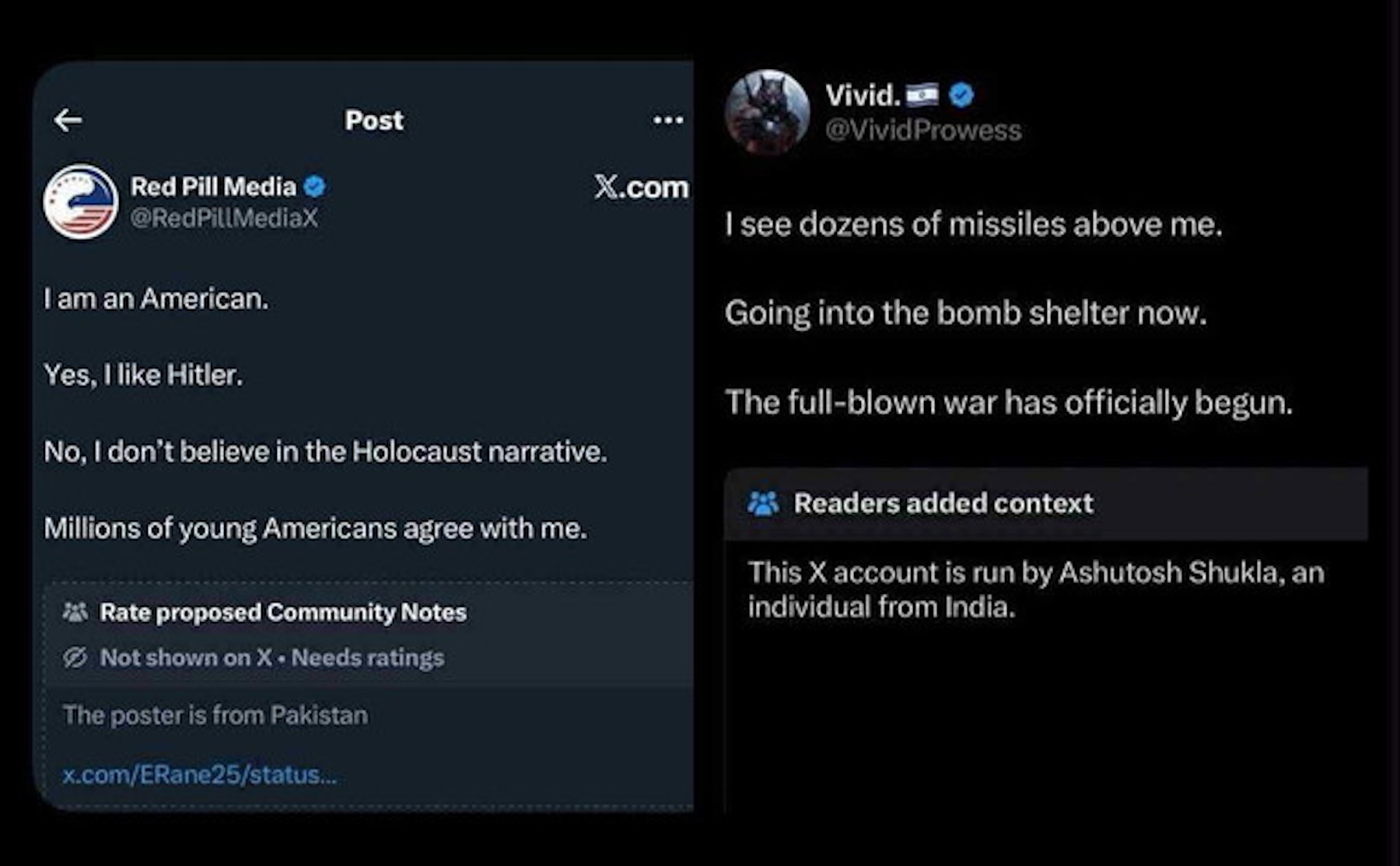Open the three-dots more options menu
This screenshot has height=866, width=1400.
click(x=668, y=120)
